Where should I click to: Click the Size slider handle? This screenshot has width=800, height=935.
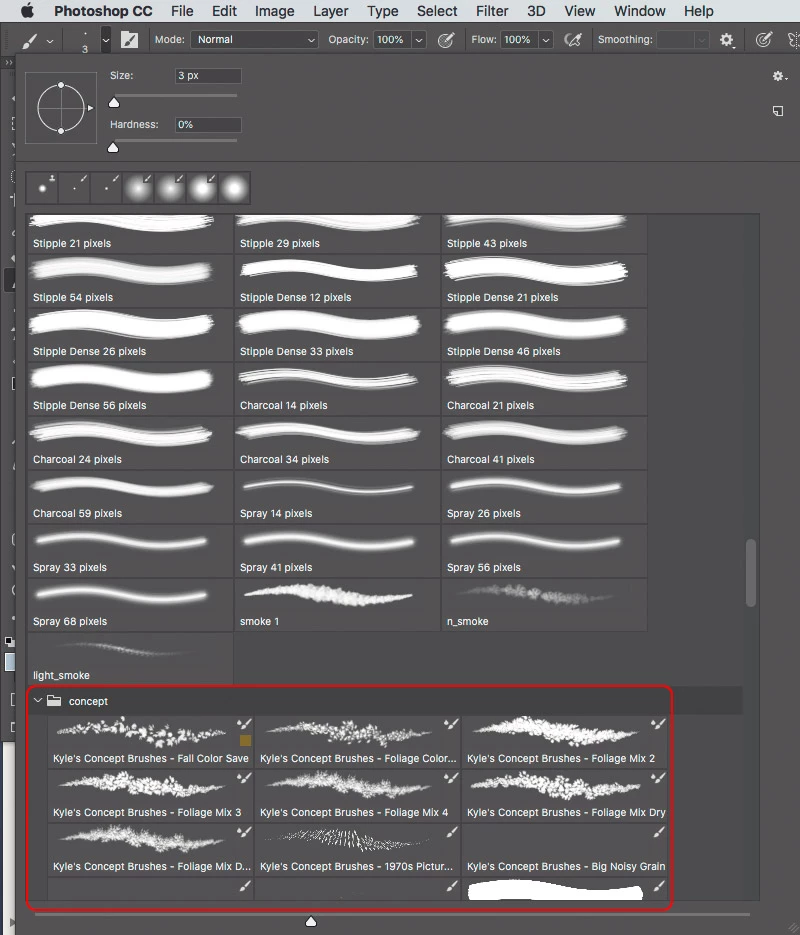pyautogui.click(x=114, y=103)
